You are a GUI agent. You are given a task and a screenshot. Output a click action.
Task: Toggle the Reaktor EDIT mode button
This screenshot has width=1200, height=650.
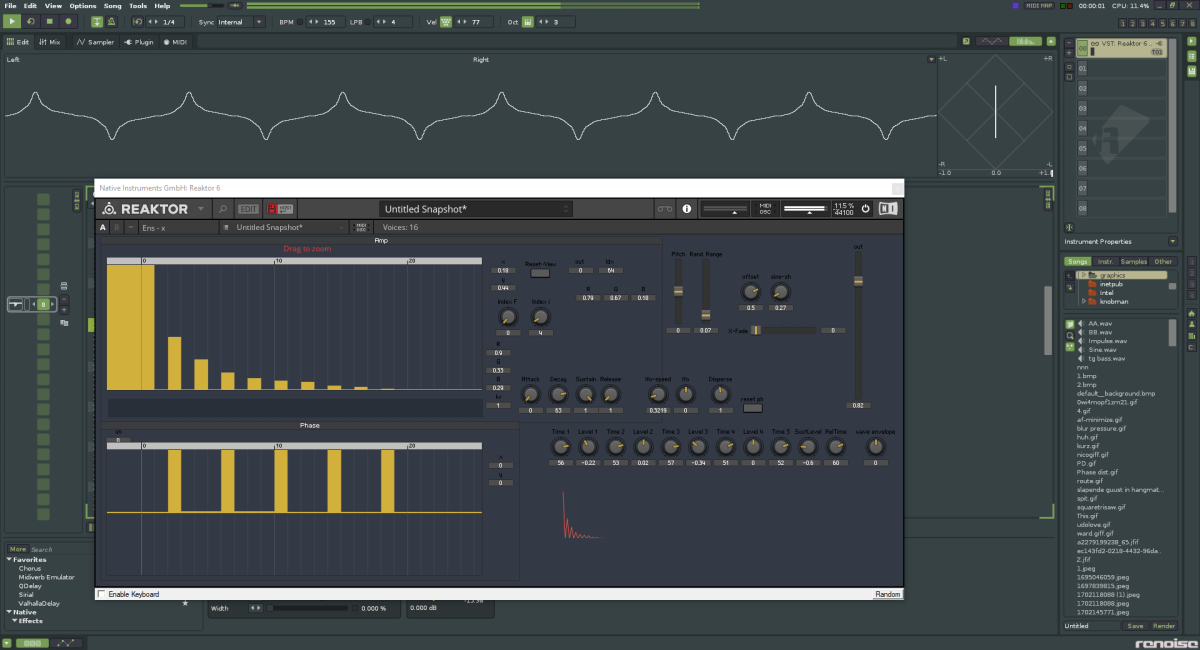click(x=248, y=209)
